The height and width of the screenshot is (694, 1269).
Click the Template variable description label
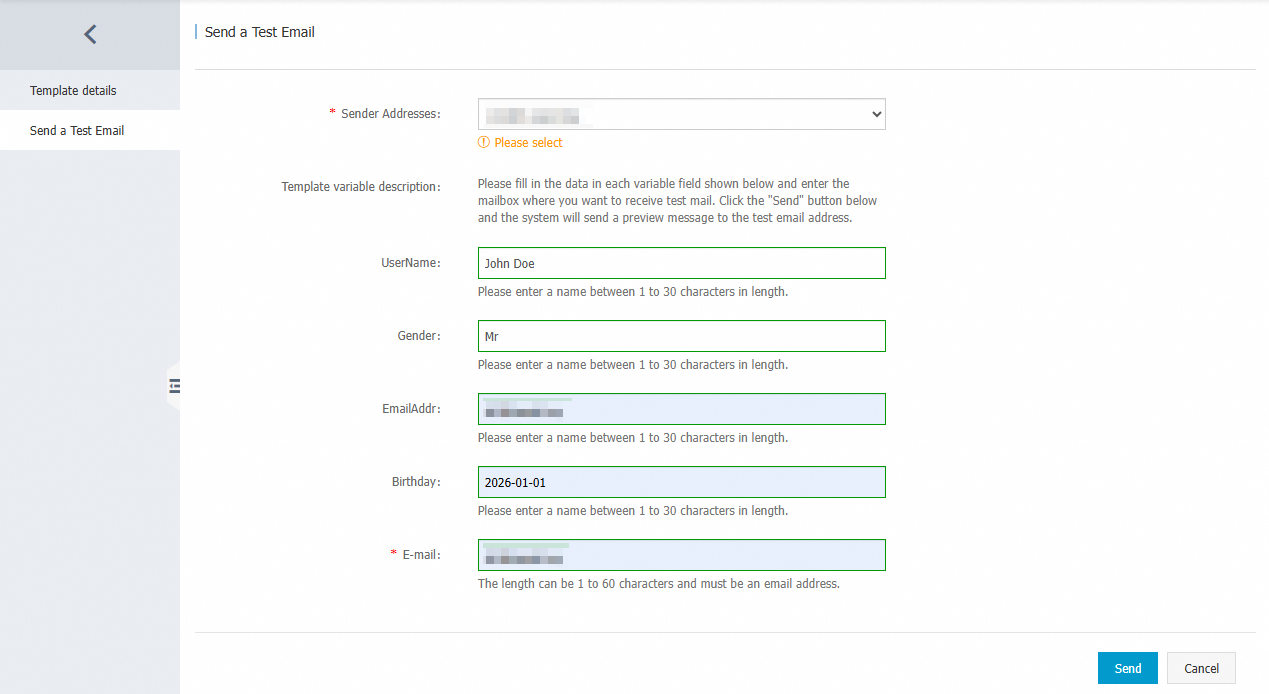pos(361,187)
